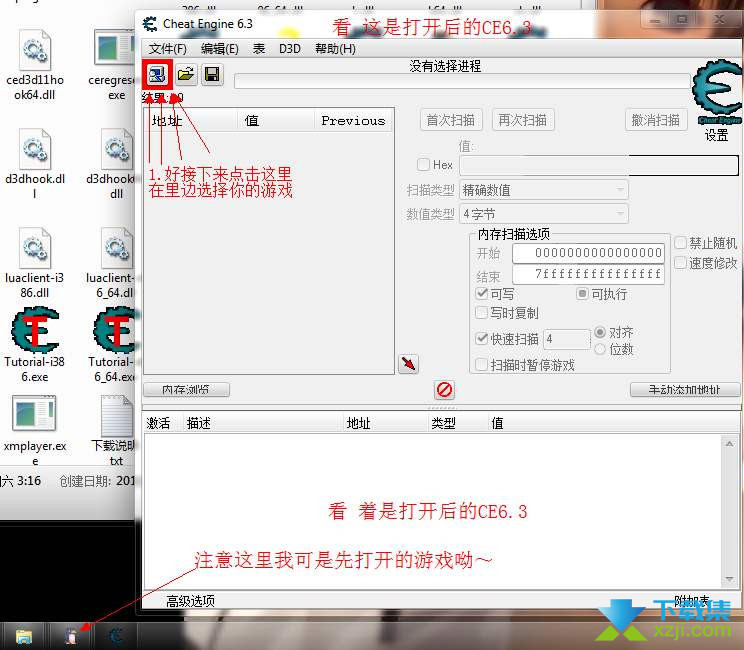
Task: Click the 值 column header in results
Action: point(276,121)
